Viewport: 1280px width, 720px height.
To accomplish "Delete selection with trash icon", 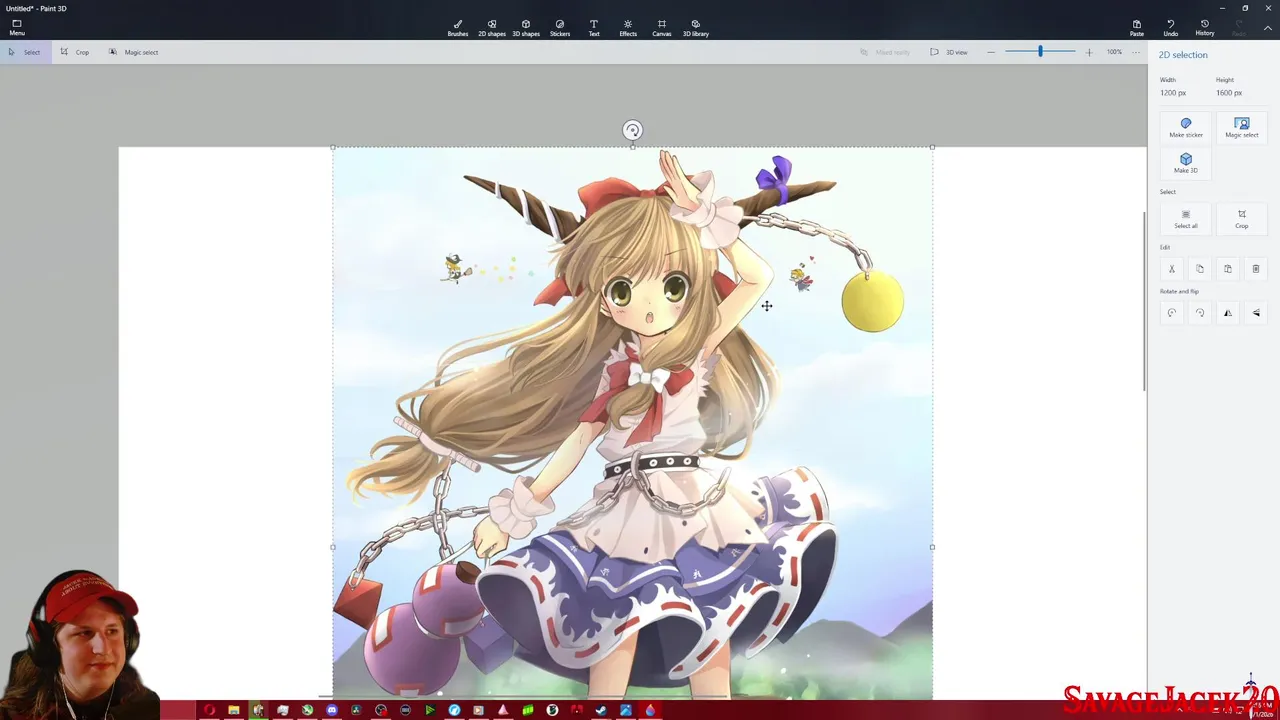I will (x=1256, y=269).
